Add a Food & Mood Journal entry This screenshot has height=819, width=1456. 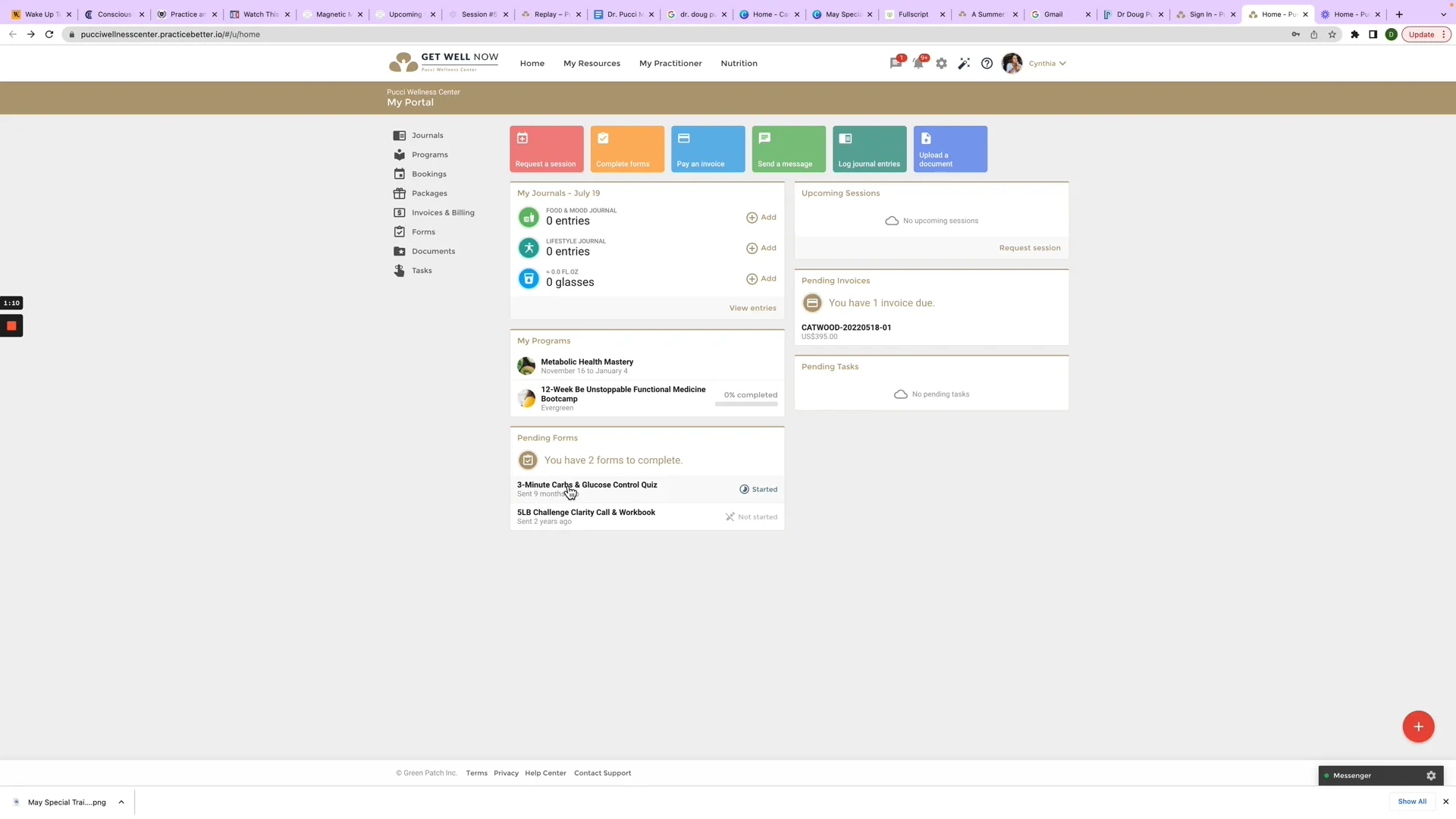[x=761, y=218]
